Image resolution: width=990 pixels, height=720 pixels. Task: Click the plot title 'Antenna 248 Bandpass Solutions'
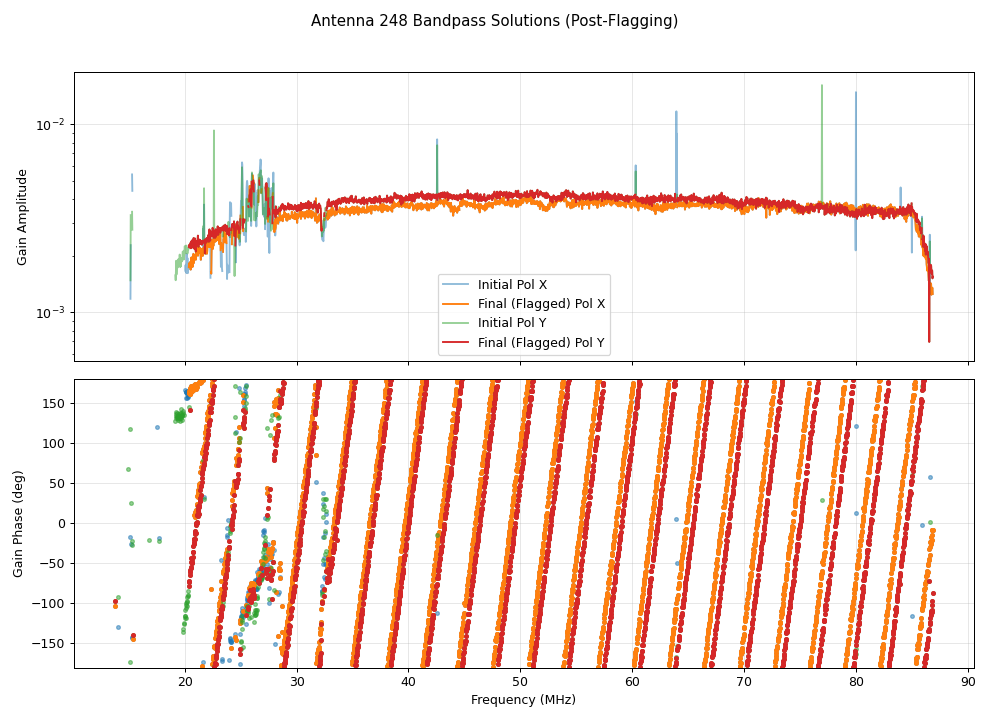click(494, 21)
